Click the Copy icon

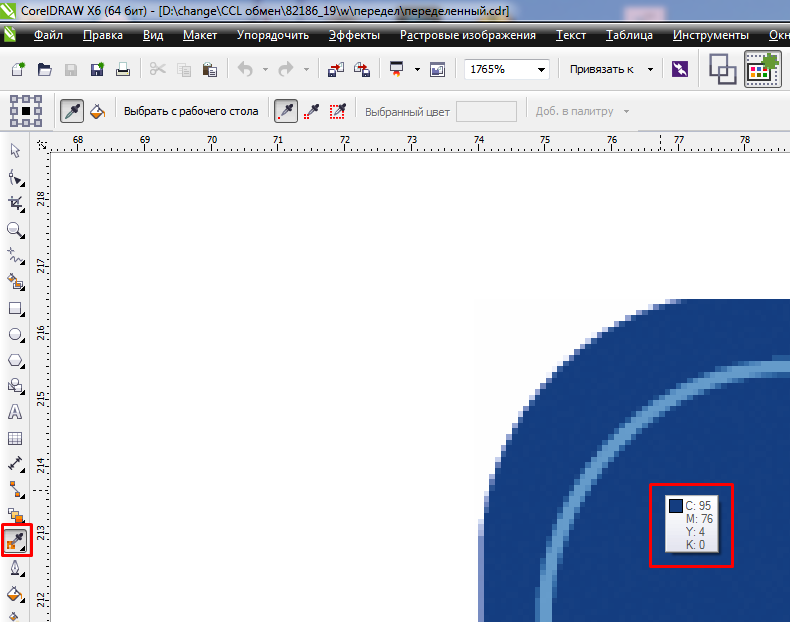184,70
